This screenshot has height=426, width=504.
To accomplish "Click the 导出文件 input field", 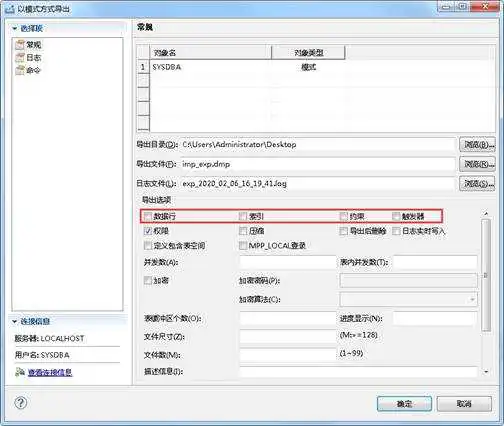I will click(318, 164).
